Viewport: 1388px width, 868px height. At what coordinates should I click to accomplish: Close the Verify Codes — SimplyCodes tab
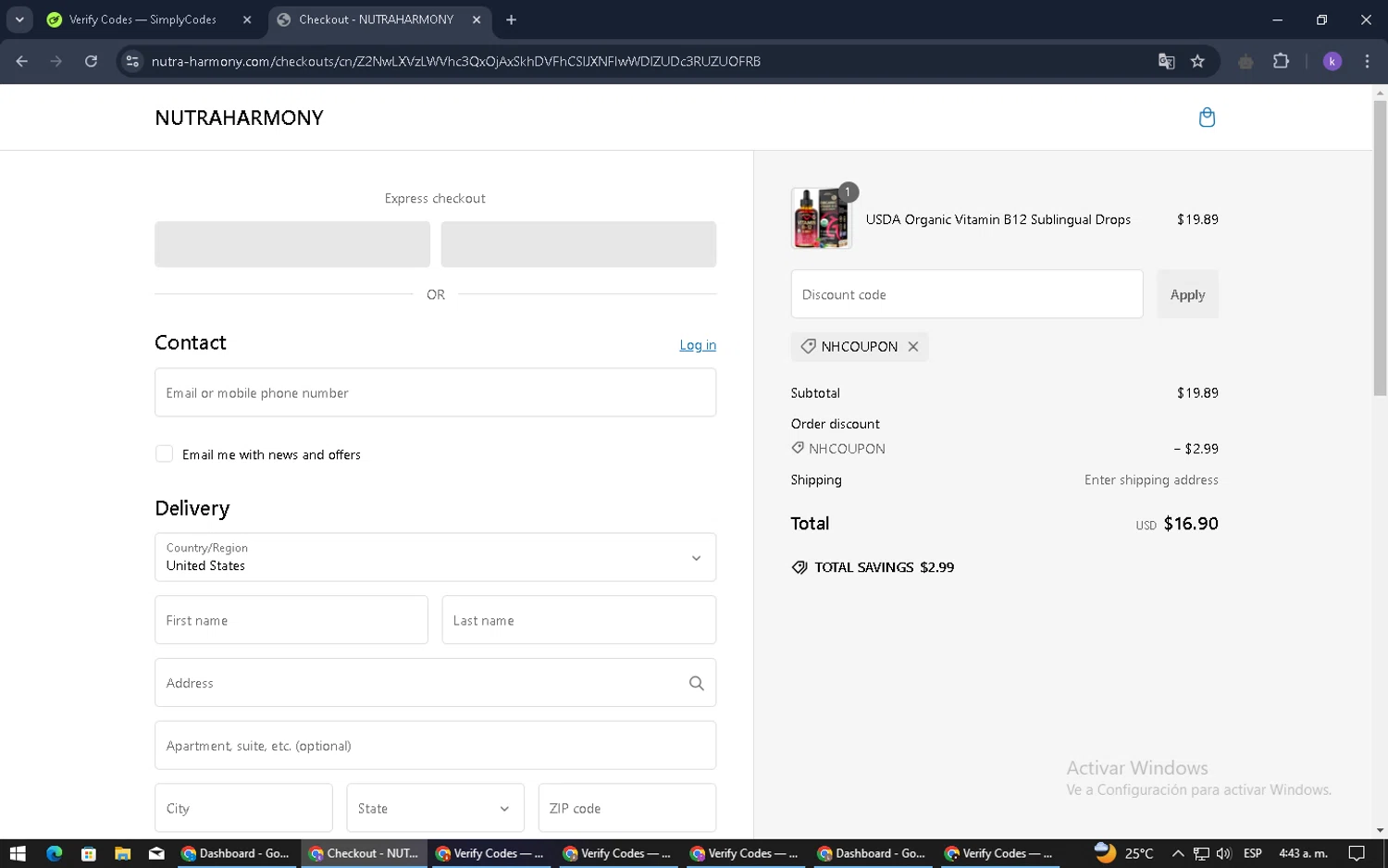(247, 19)
